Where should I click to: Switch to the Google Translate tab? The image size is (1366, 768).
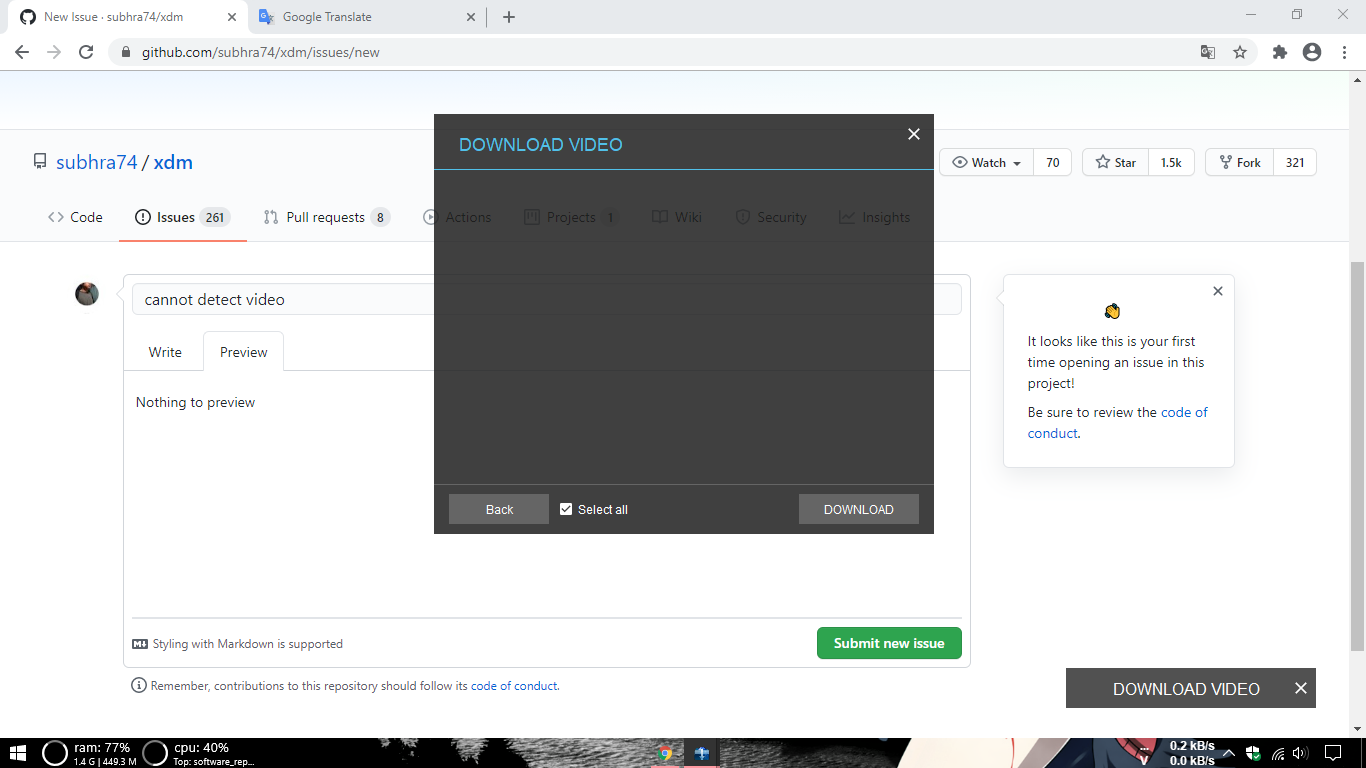(x=366, y=17)
